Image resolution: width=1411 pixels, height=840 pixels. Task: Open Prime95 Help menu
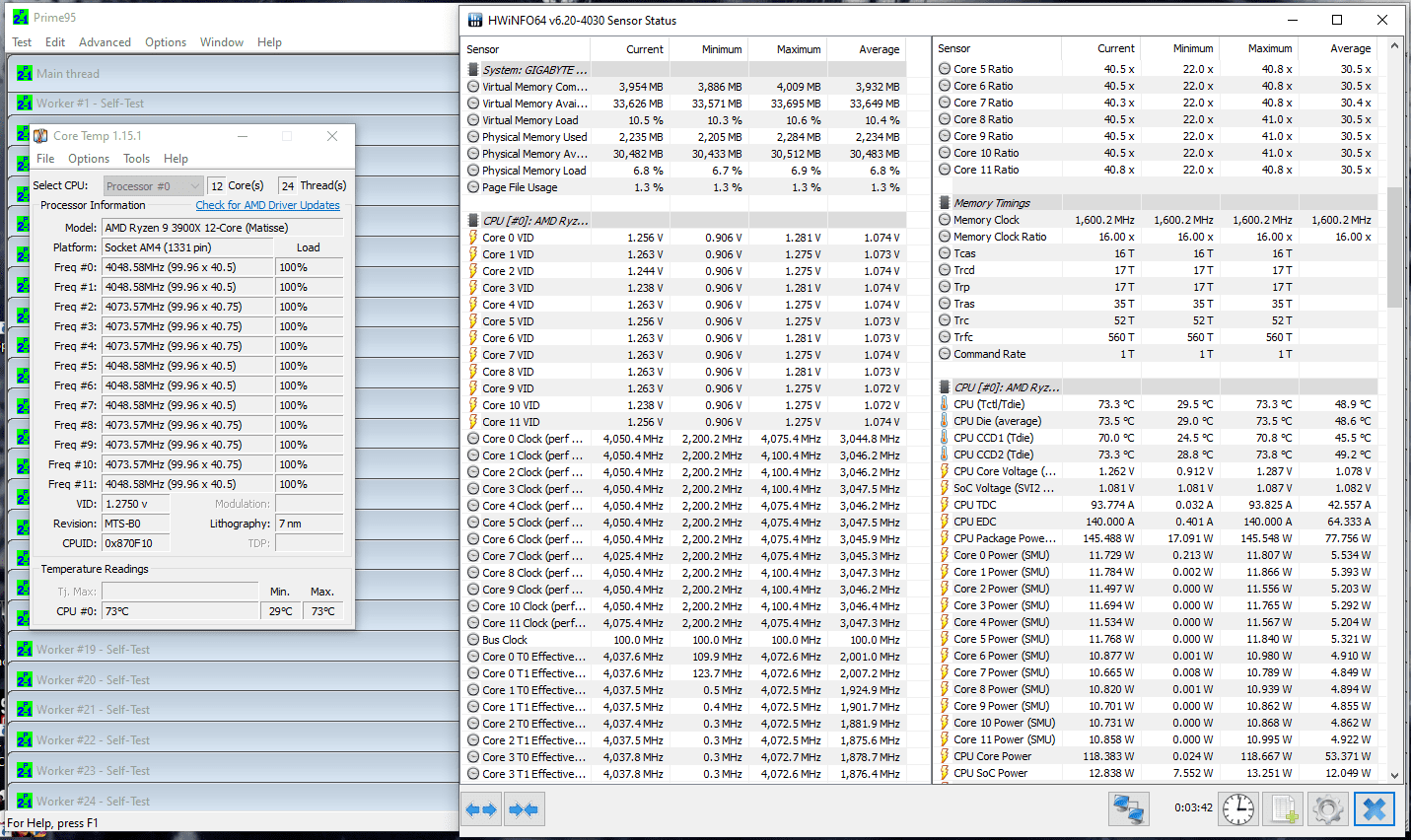269,42
